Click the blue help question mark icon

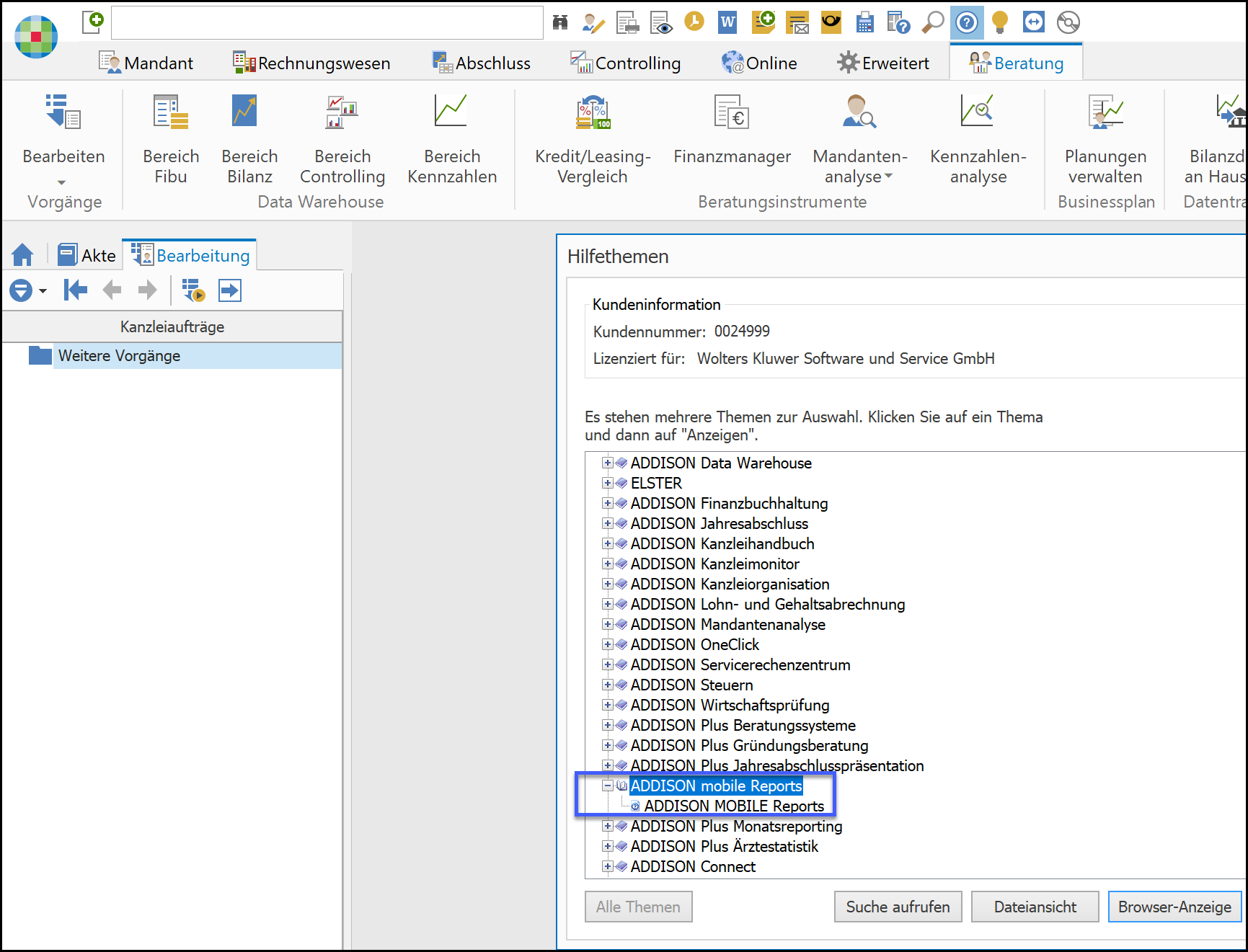pyautogui.click(x=967, y=22)
